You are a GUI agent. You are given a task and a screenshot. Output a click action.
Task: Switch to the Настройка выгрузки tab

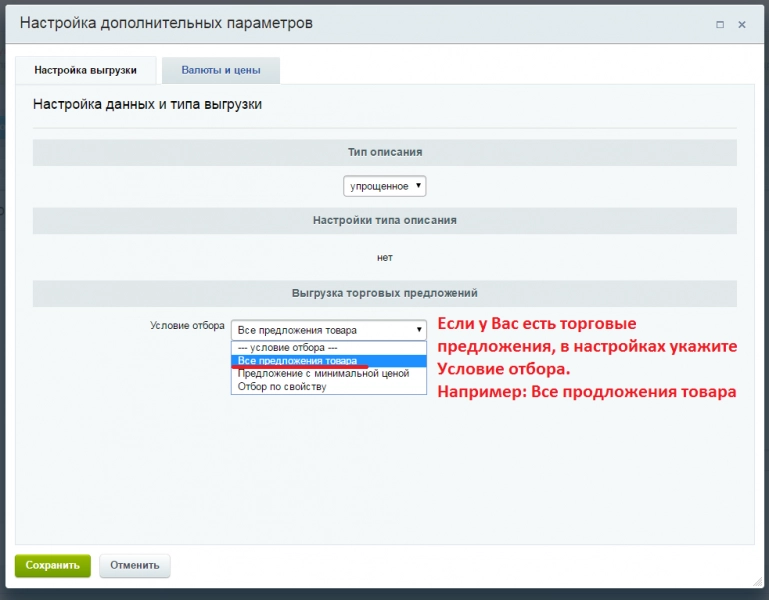coord(85,70)
